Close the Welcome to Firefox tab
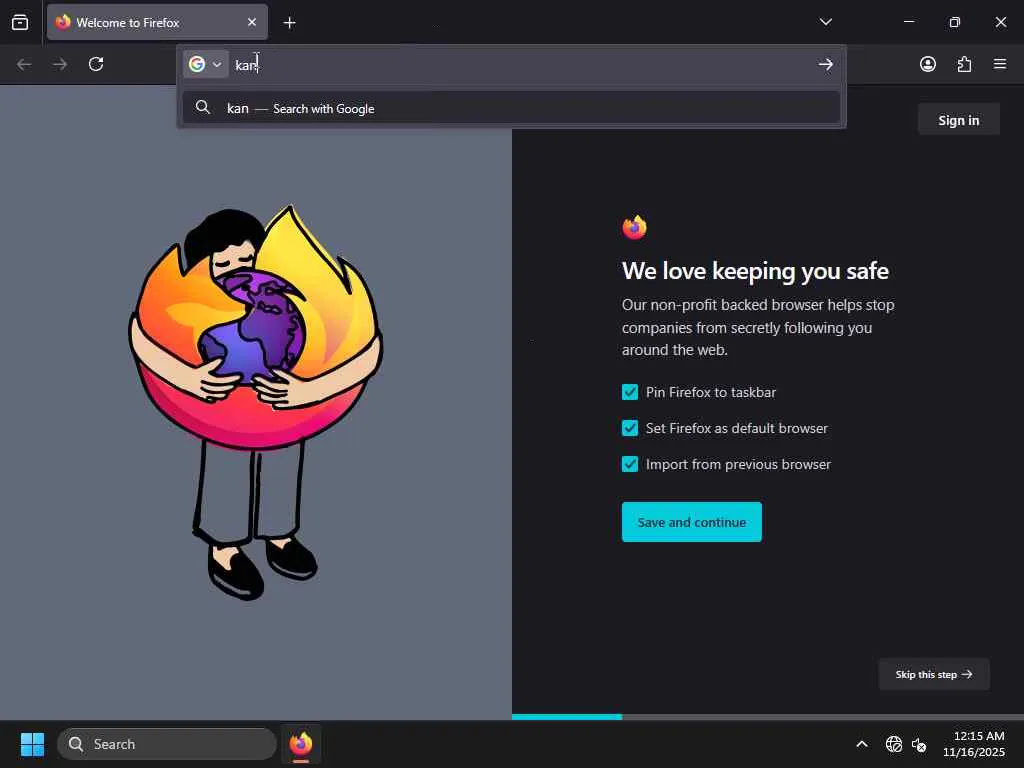The width and height of the screenshot is (1024, 768). coord(251,22)
